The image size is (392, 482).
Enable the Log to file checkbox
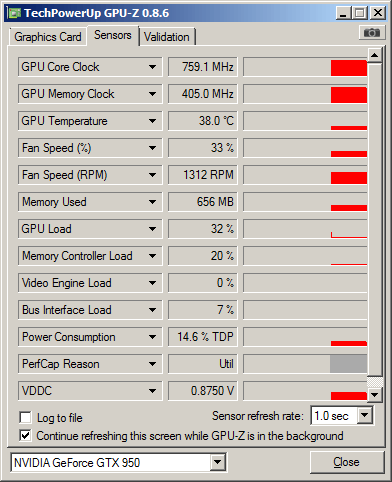click(26, 418)
